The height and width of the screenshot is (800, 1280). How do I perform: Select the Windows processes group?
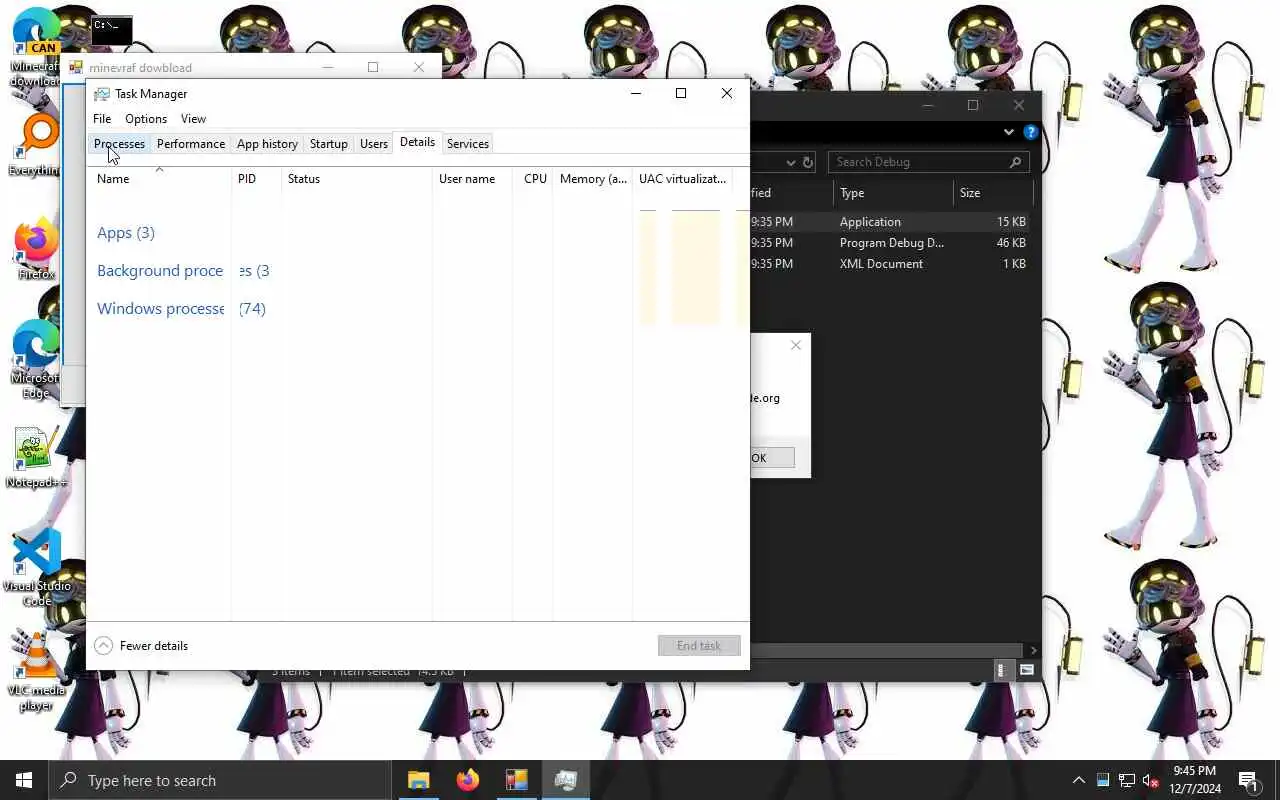(x=181, y=309)
